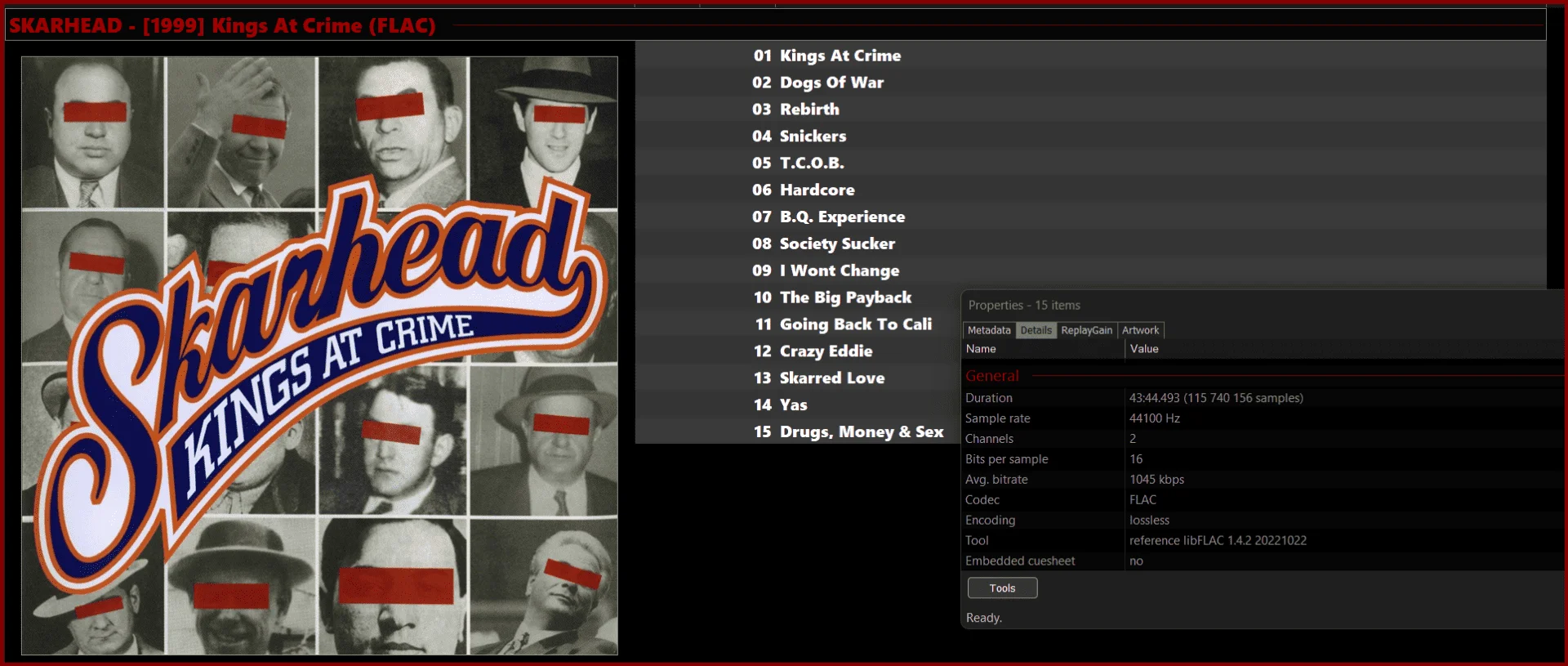The image size is (1568, 666).
Task: Select track 13 Skarred Love
Action: click(x=818, y=378)
